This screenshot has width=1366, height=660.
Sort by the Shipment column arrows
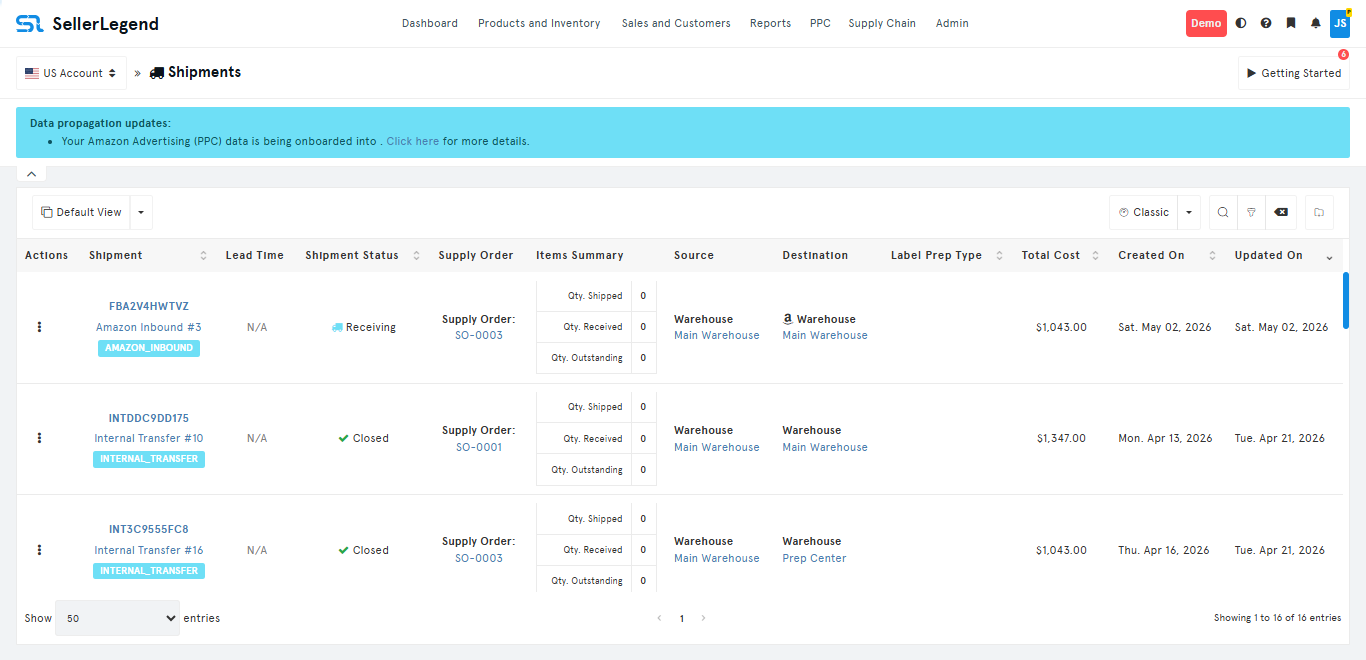(203, 256)
